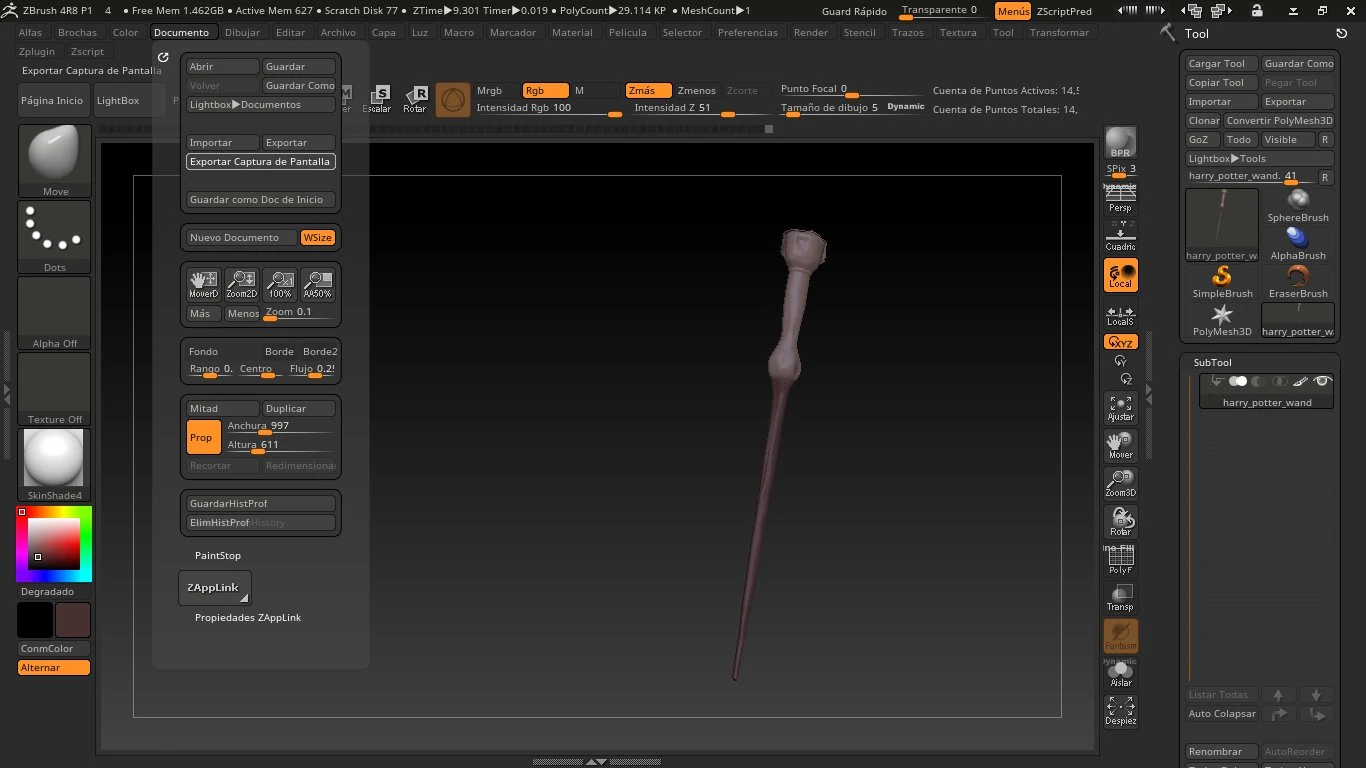Toggle the Zmenos button
Screen dimensions: 1366x768
[x=697, y=90]
